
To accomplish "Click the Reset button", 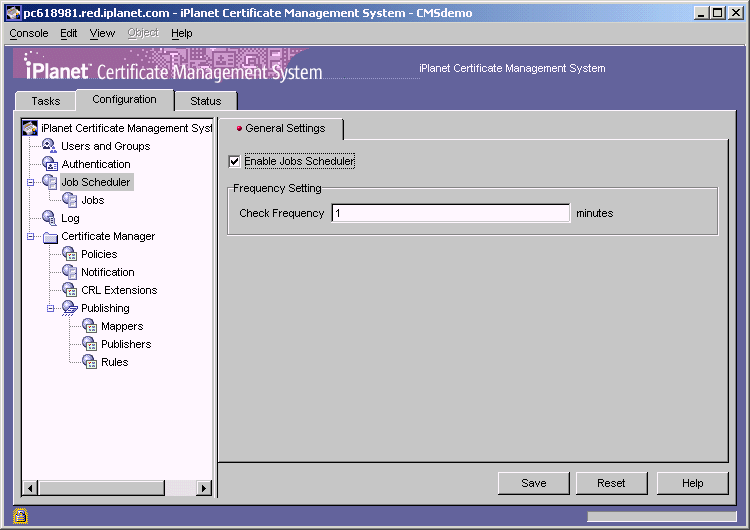I will coord(611,483).
